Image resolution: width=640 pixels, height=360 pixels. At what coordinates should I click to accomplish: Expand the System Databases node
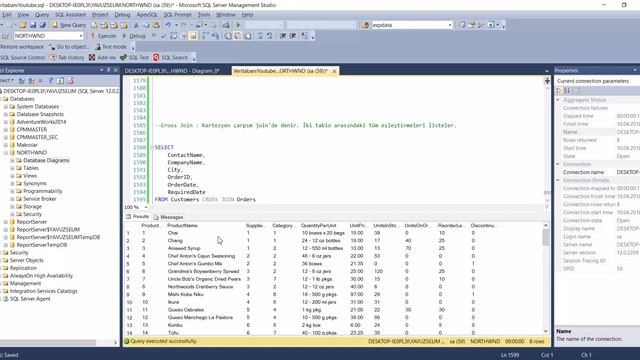pyautogui.click(x=6, y=107)
